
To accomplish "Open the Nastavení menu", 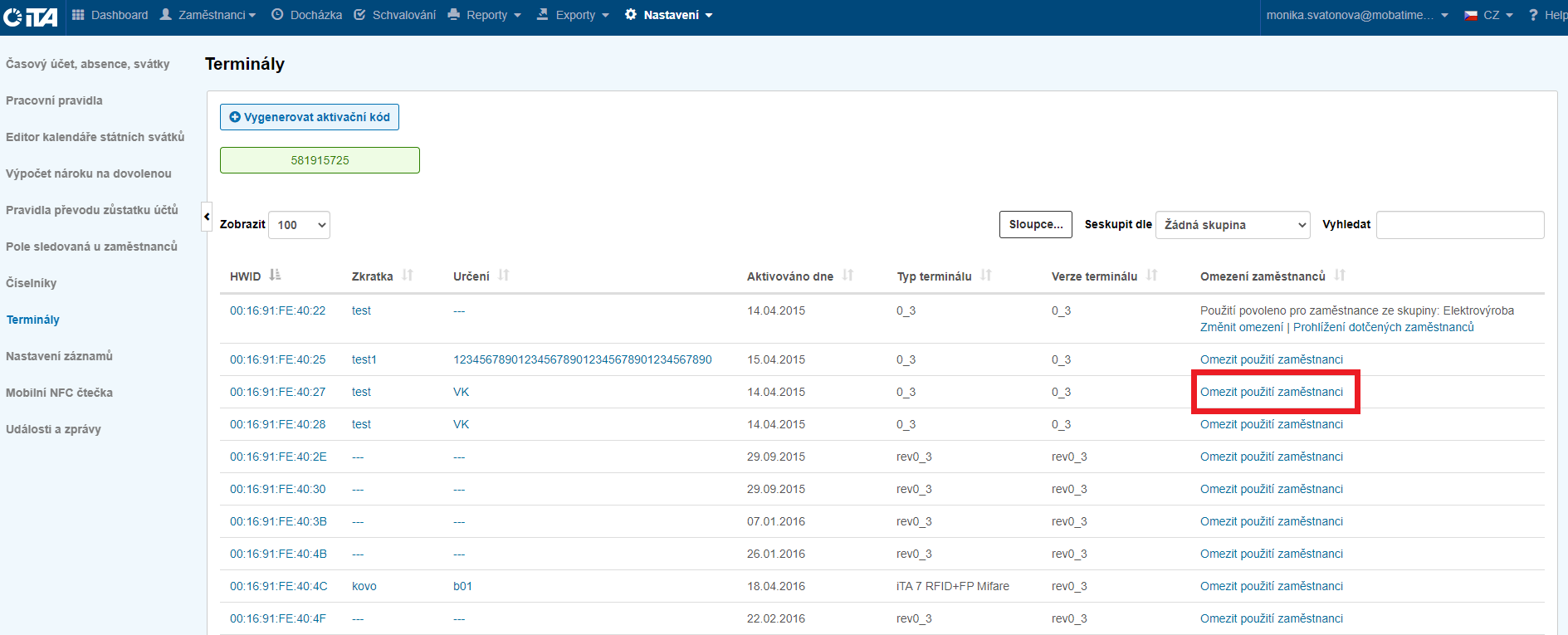I will pyautogui.click(x=669, y=15).
